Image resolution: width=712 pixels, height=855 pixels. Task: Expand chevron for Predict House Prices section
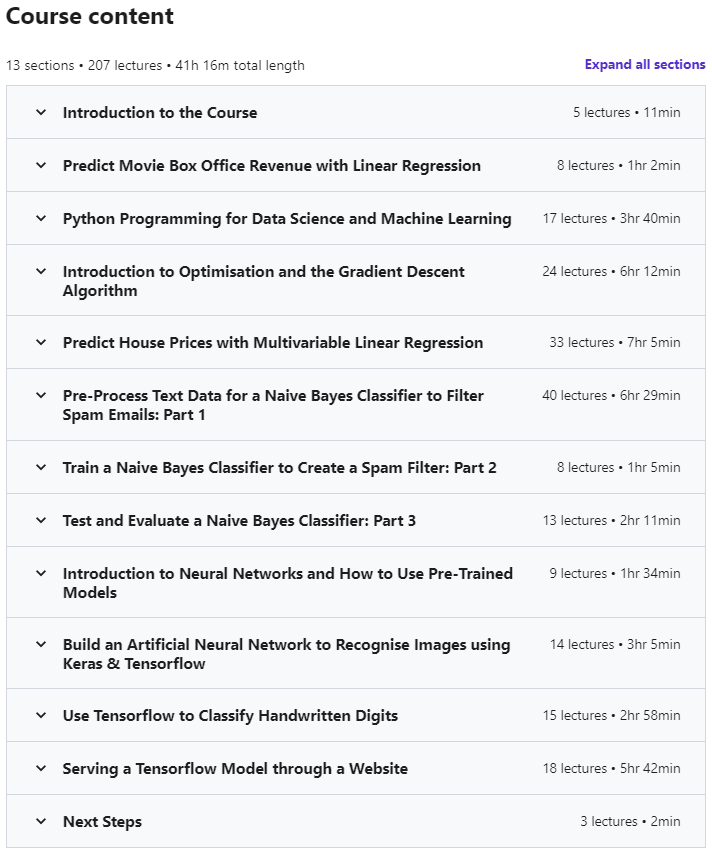pos(41,343)
